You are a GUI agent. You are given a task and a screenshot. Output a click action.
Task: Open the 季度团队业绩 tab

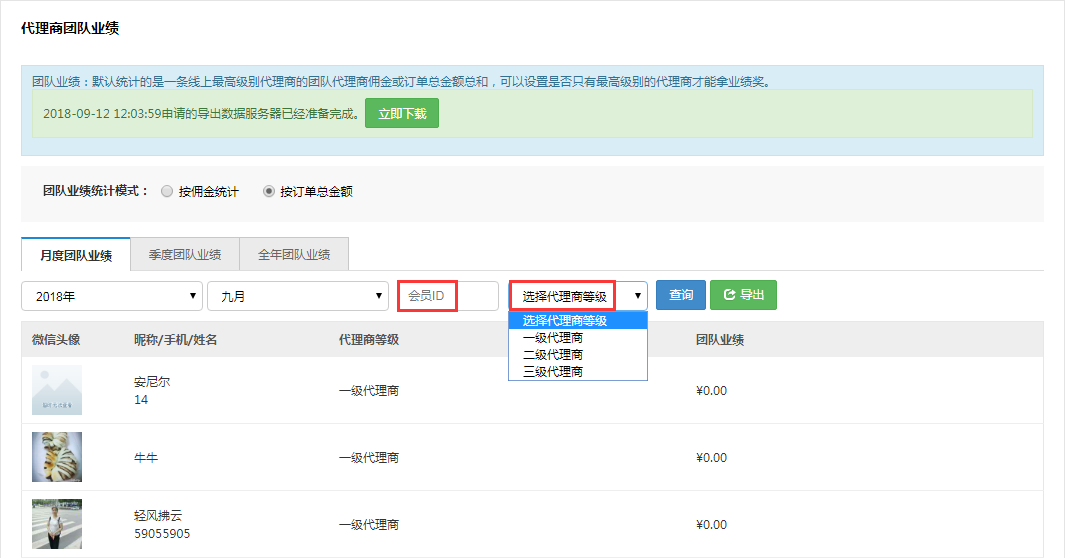[x=185, y=255]
